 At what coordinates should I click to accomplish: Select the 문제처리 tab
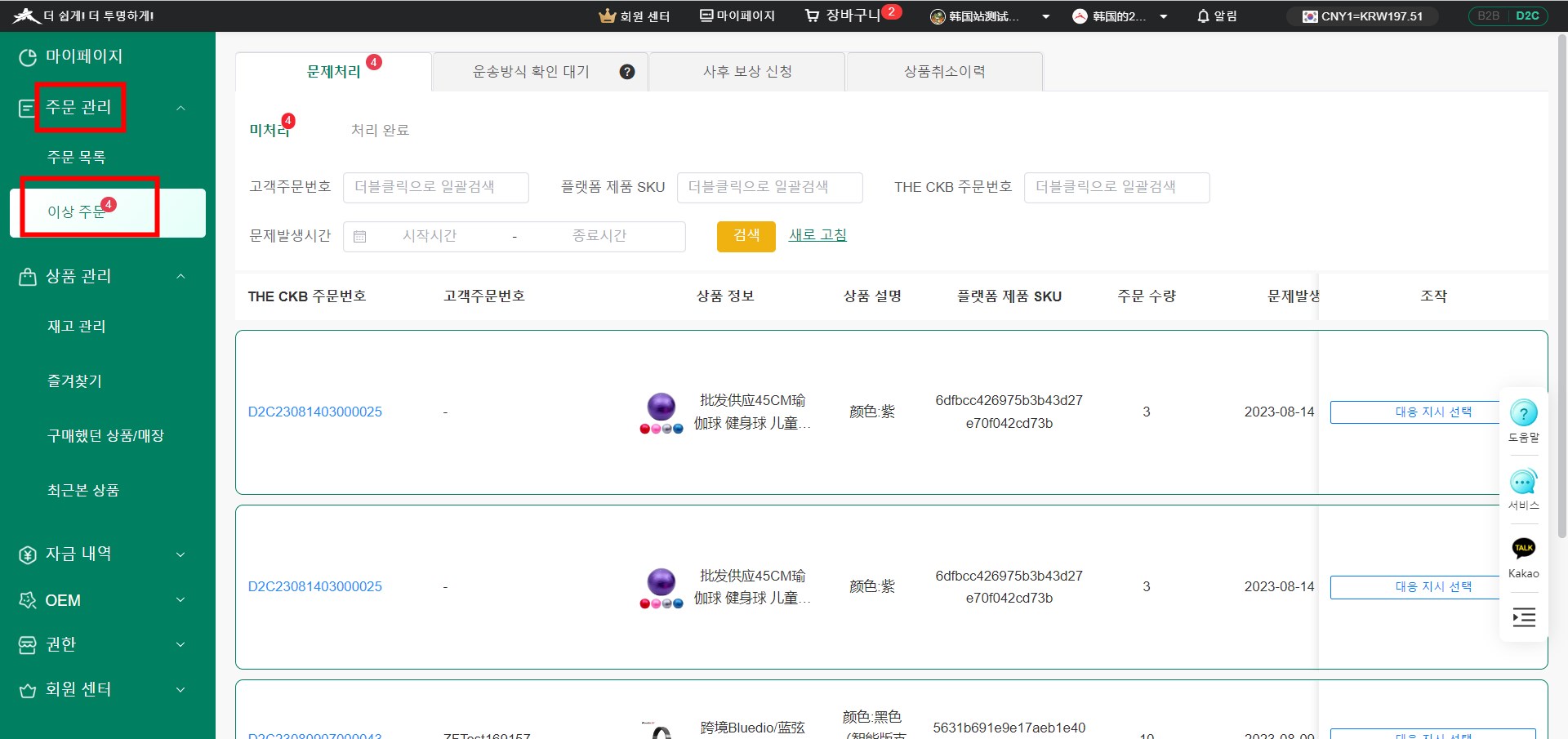point(333,72)
